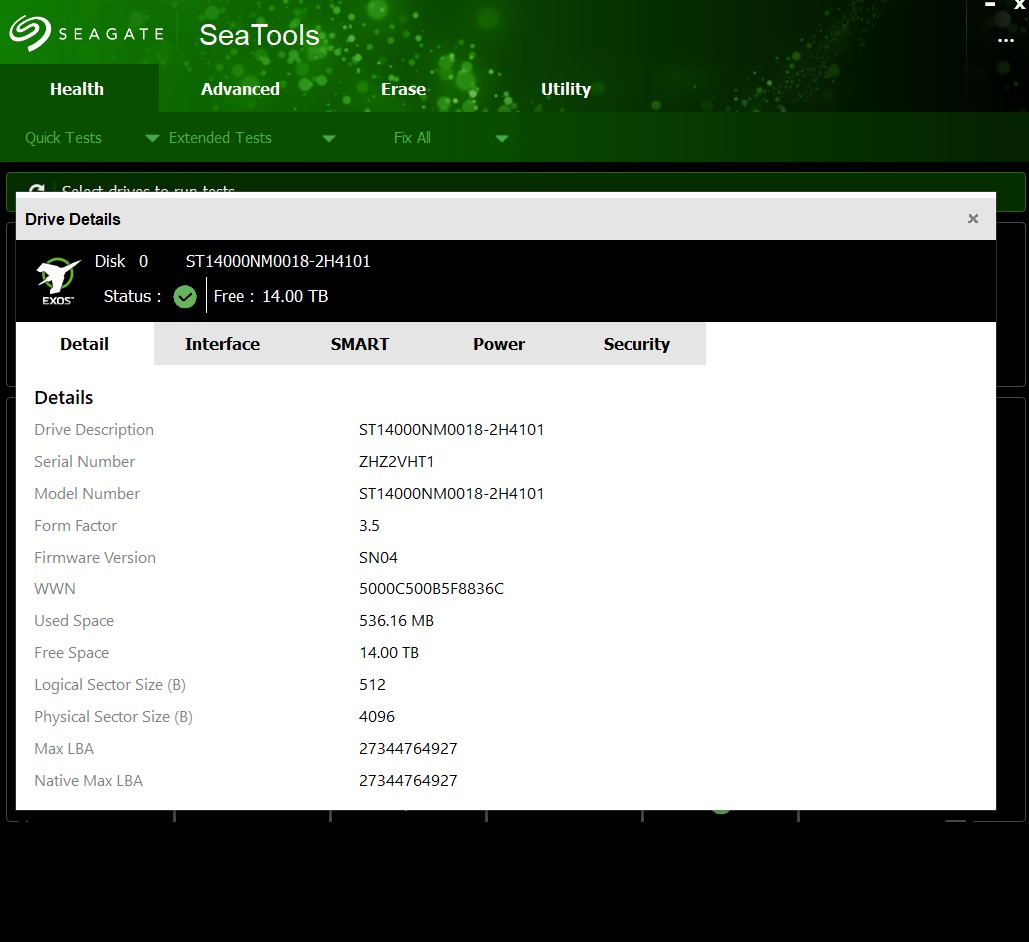
Task: Open the Erase tab
Action: [x=403, y=89]
